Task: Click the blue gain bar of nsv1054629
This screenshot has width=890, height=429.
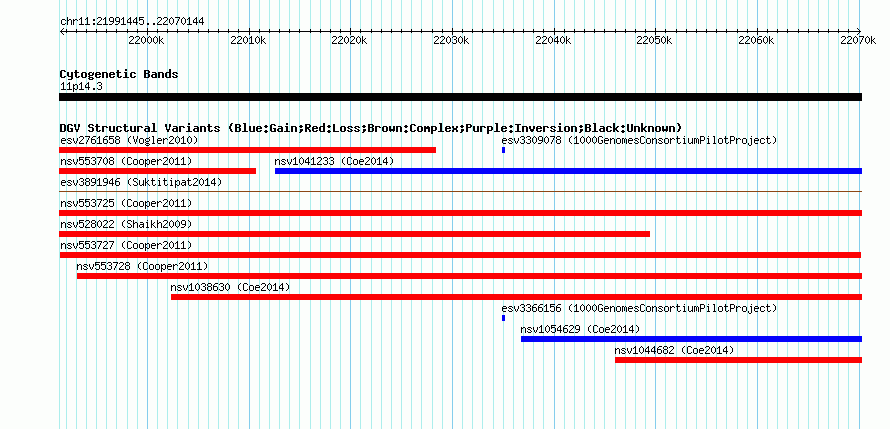Action: point(691,339)
